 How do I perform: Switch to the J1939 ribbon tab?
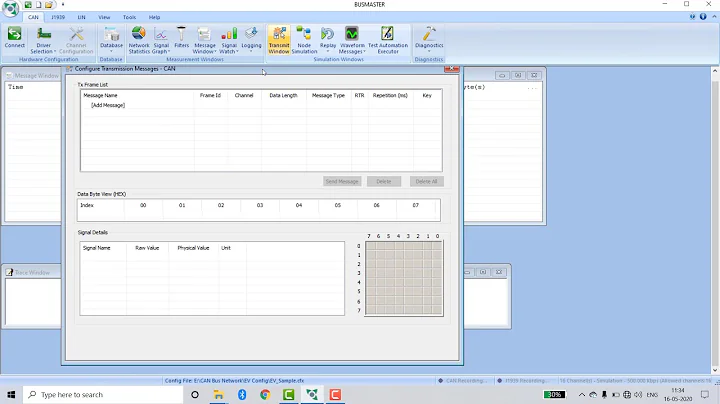58,17
